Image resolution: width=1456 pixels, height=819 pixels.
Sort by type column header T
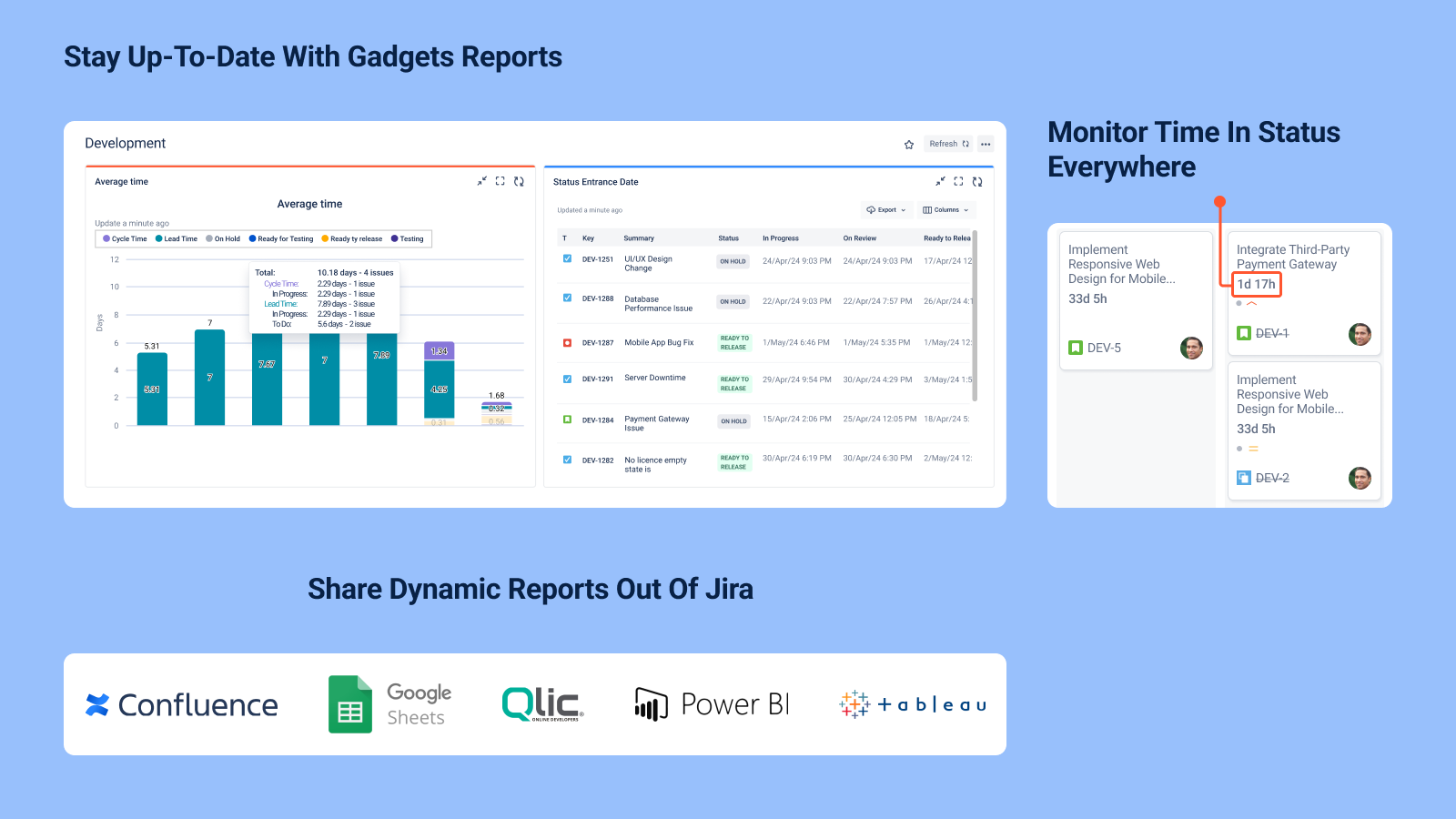(564, 238)
